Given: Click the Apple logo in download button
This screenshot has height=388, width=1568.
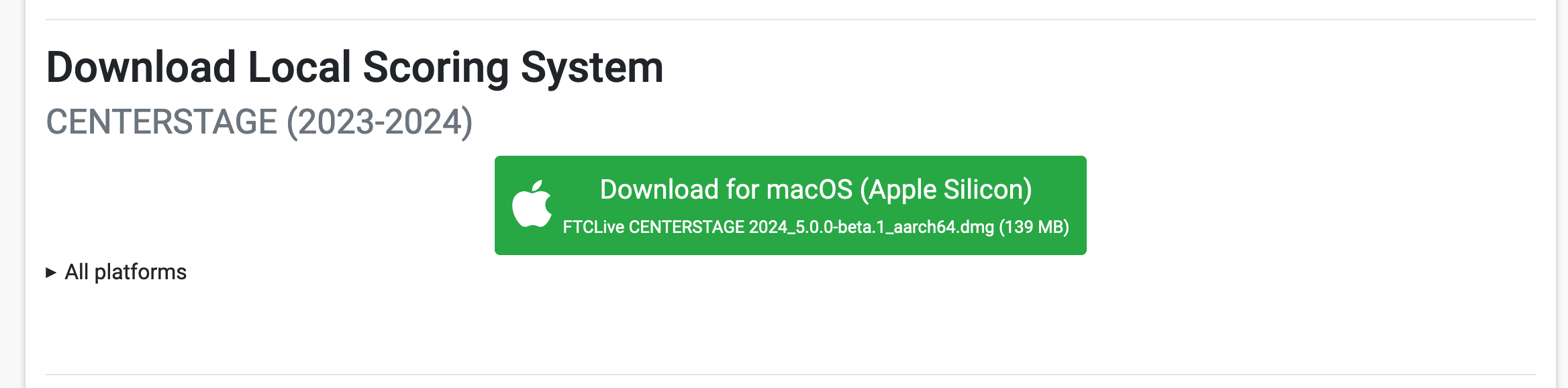Looking at the screenshot, I should point(532,204).
